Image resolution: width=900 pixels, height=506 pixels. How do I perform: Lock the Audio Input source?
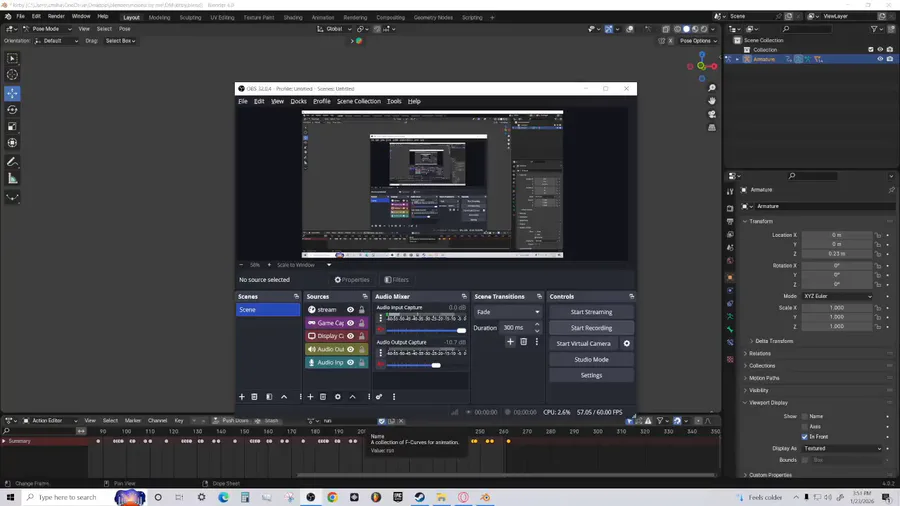[x=362, y=363]
